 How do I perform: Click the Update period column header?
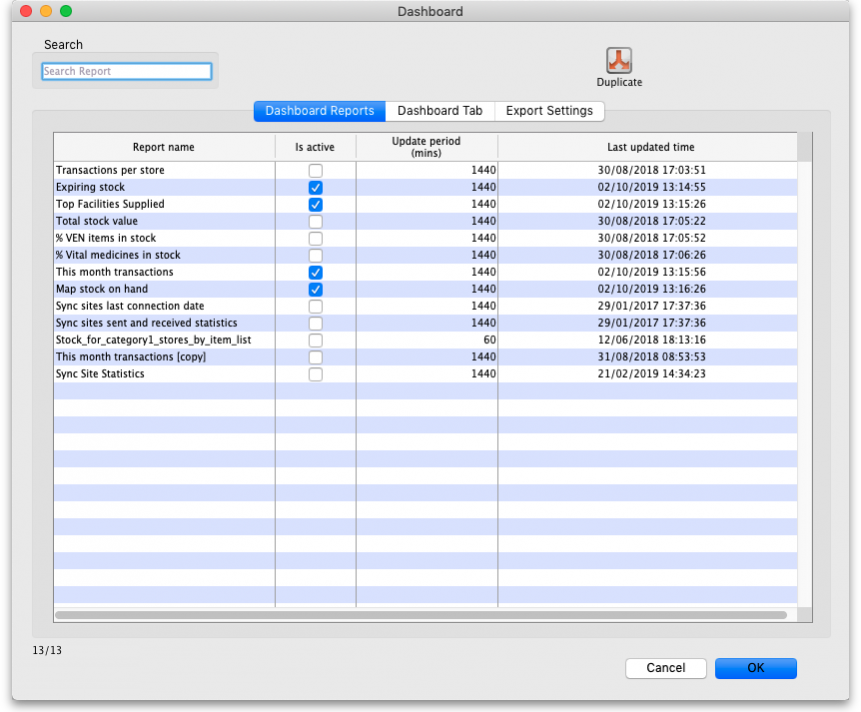426,147
